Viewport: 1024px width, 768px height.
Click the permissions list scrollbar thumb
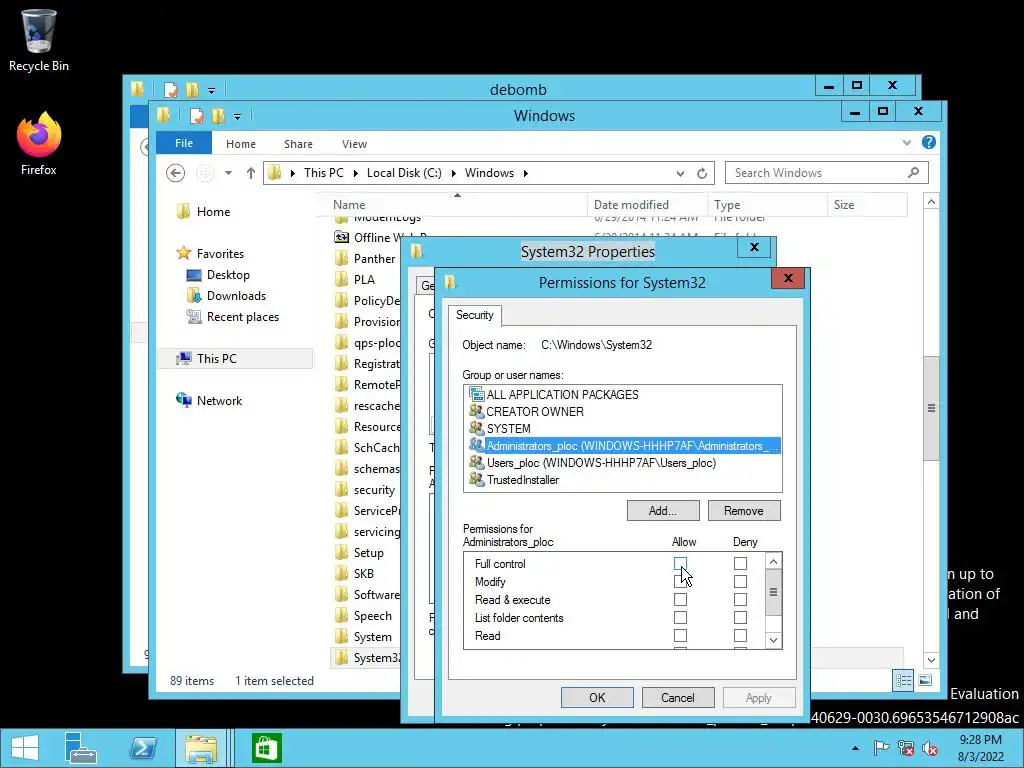[773, 592]
